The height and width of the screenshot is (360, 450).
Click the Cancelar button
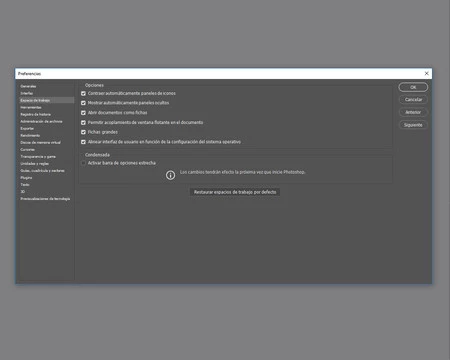click(413, 100)
